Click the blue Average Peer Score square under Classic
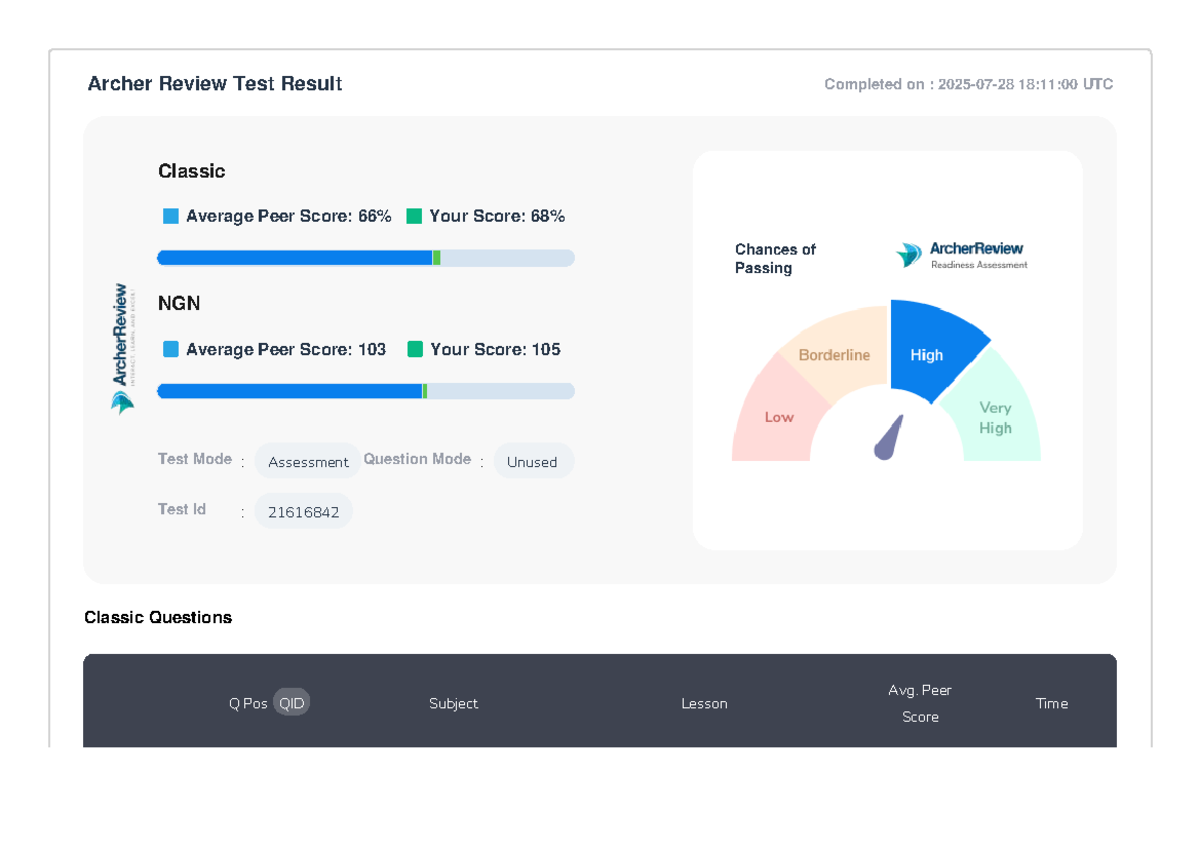Image resolution: width=1200 pixels, height=849 pixels. tap(171, 216)
